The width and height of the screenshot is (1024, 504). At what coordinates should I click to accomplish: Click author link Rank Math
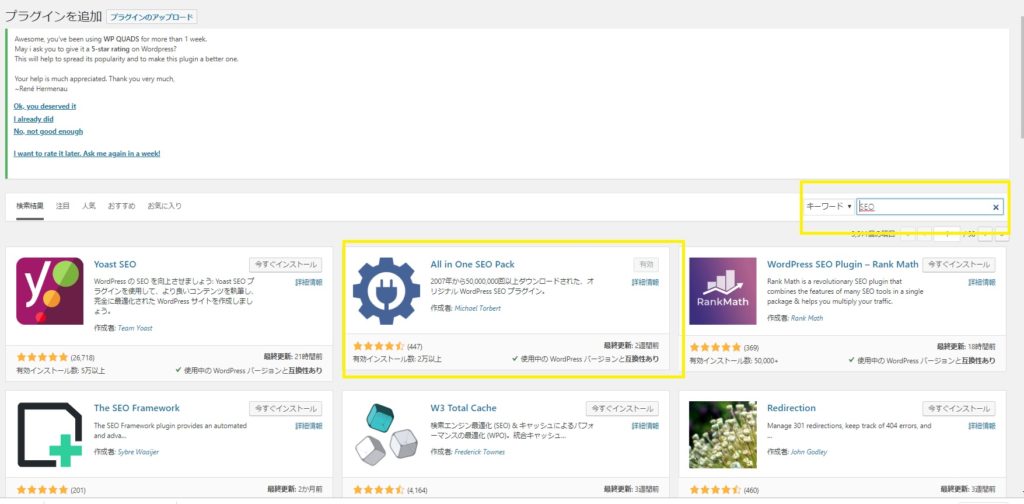[807, 318]
